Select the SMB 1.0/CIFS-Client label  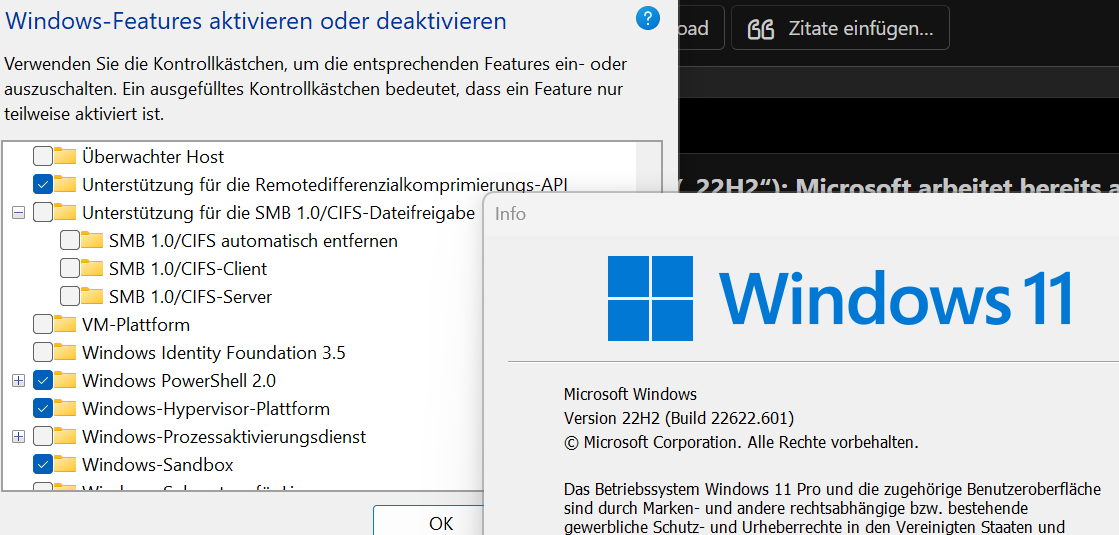[x=188, y=268]
